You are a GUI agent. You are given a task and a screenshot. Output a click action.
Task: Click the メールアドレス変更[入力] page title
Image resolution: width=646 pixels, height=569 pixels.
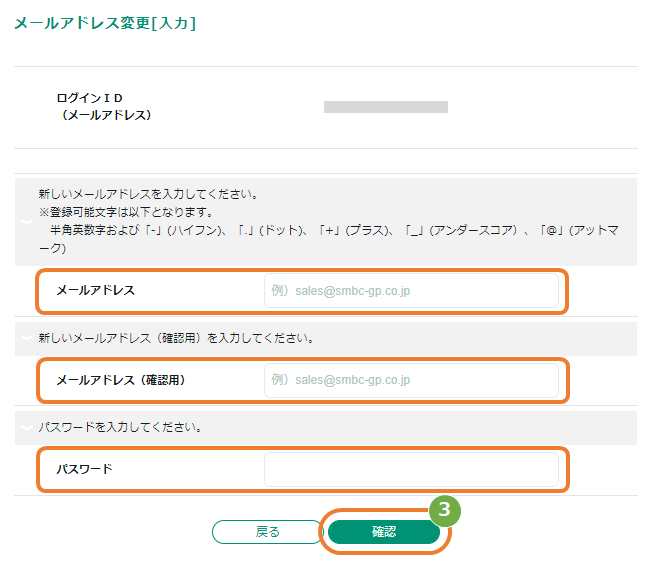point(105,23)
